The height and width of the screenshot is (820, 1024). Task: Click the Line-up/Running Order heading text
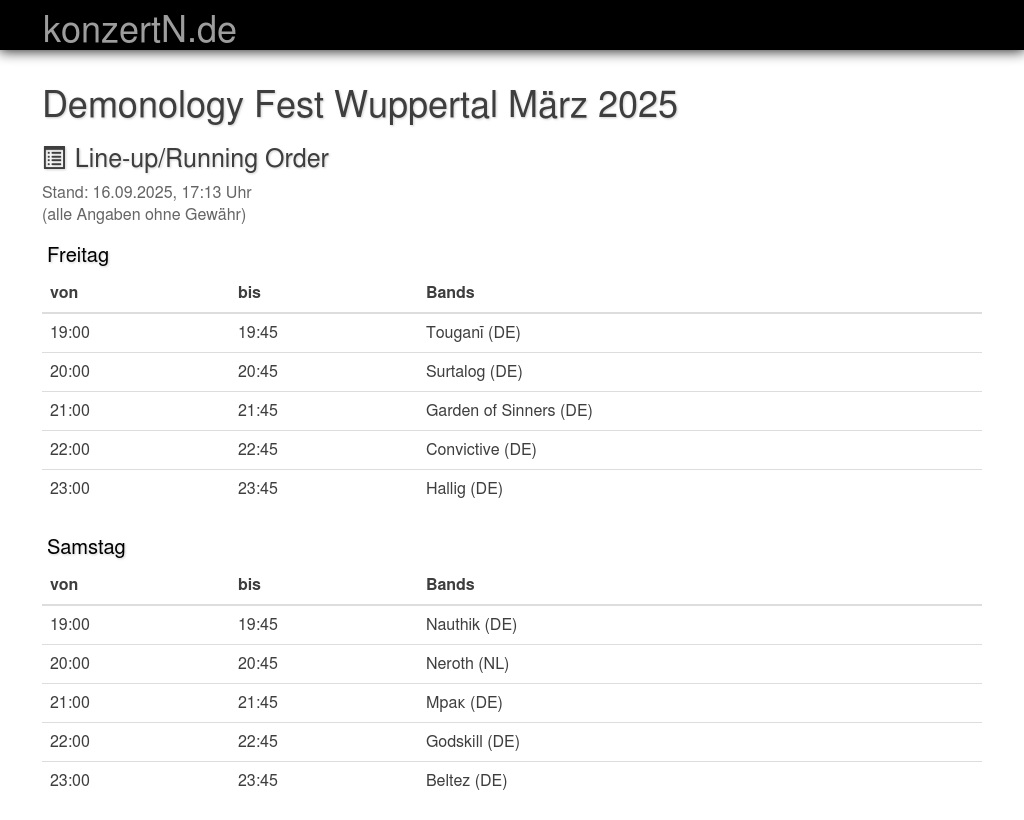pyautogui.click(x=202, y=159)
